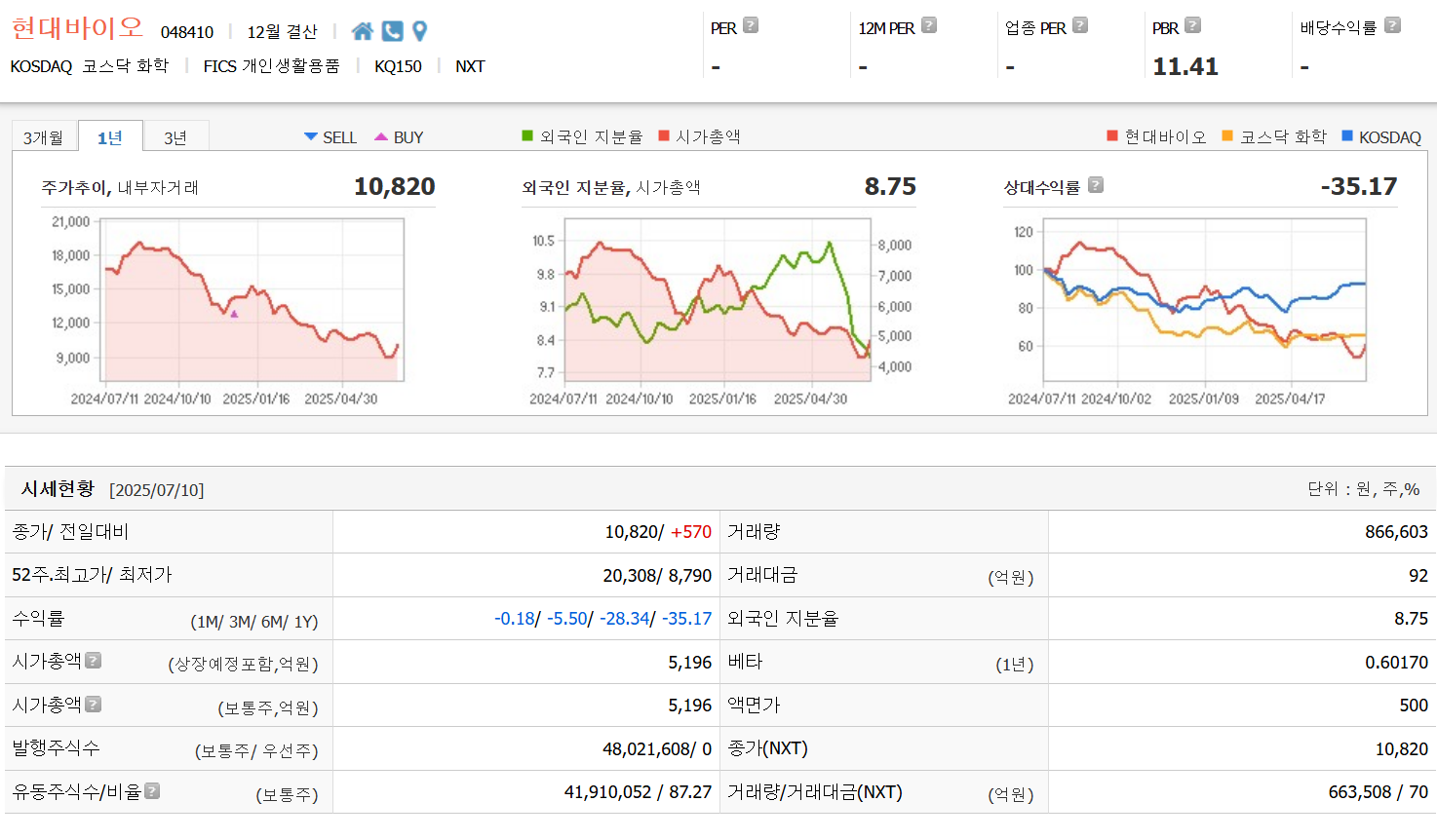
Task: Select the 3개월 period tab
Action: [x=44, y=137]
